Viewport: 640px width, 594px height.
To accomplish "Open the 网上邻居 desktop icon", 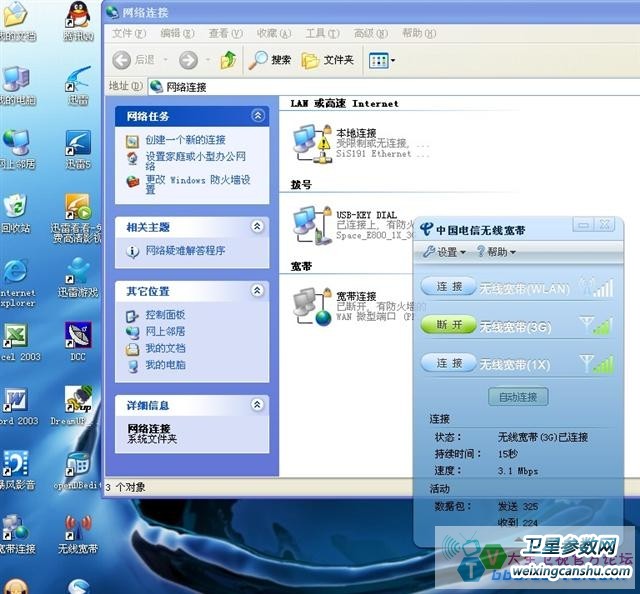I will point(16,149).
